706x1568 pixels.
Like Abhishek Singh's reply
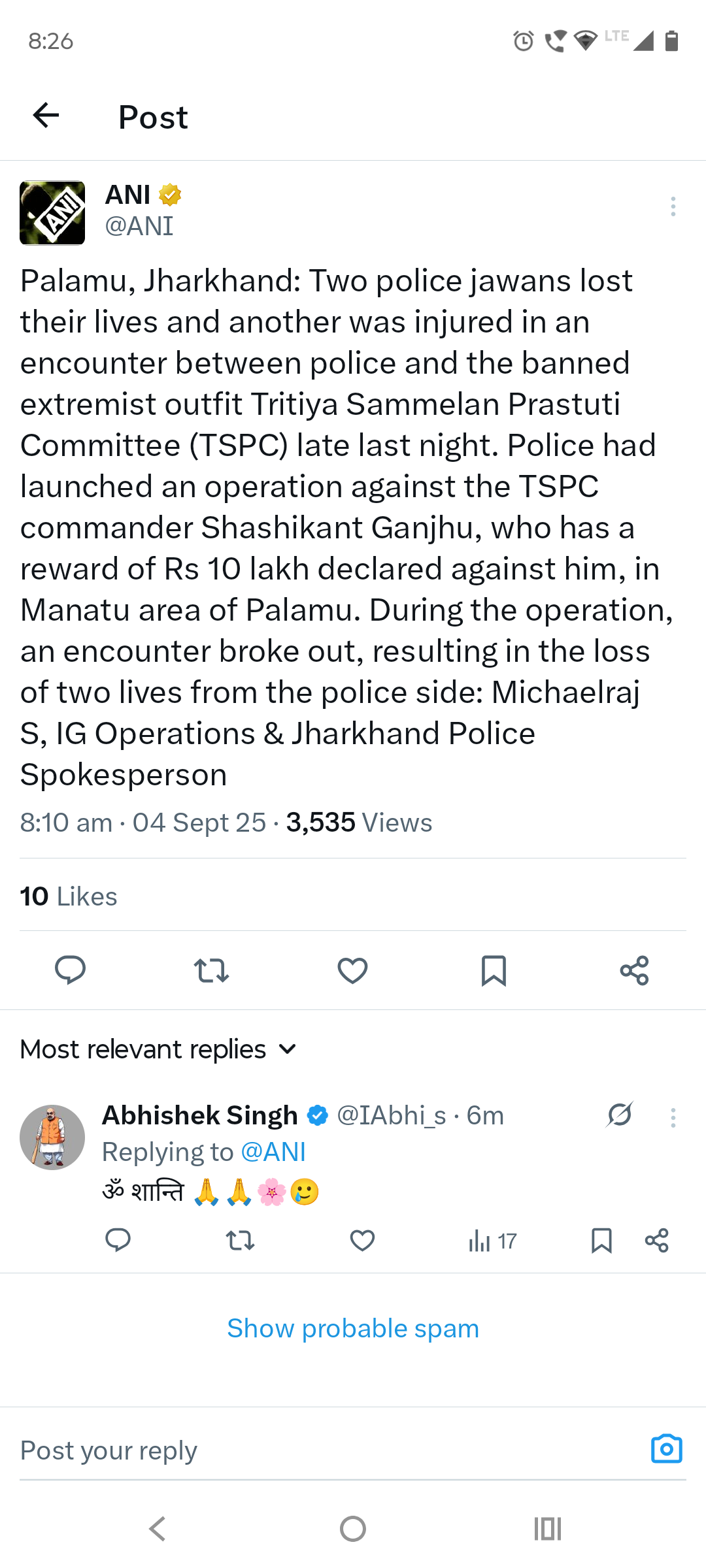[x=362, y=1240]
